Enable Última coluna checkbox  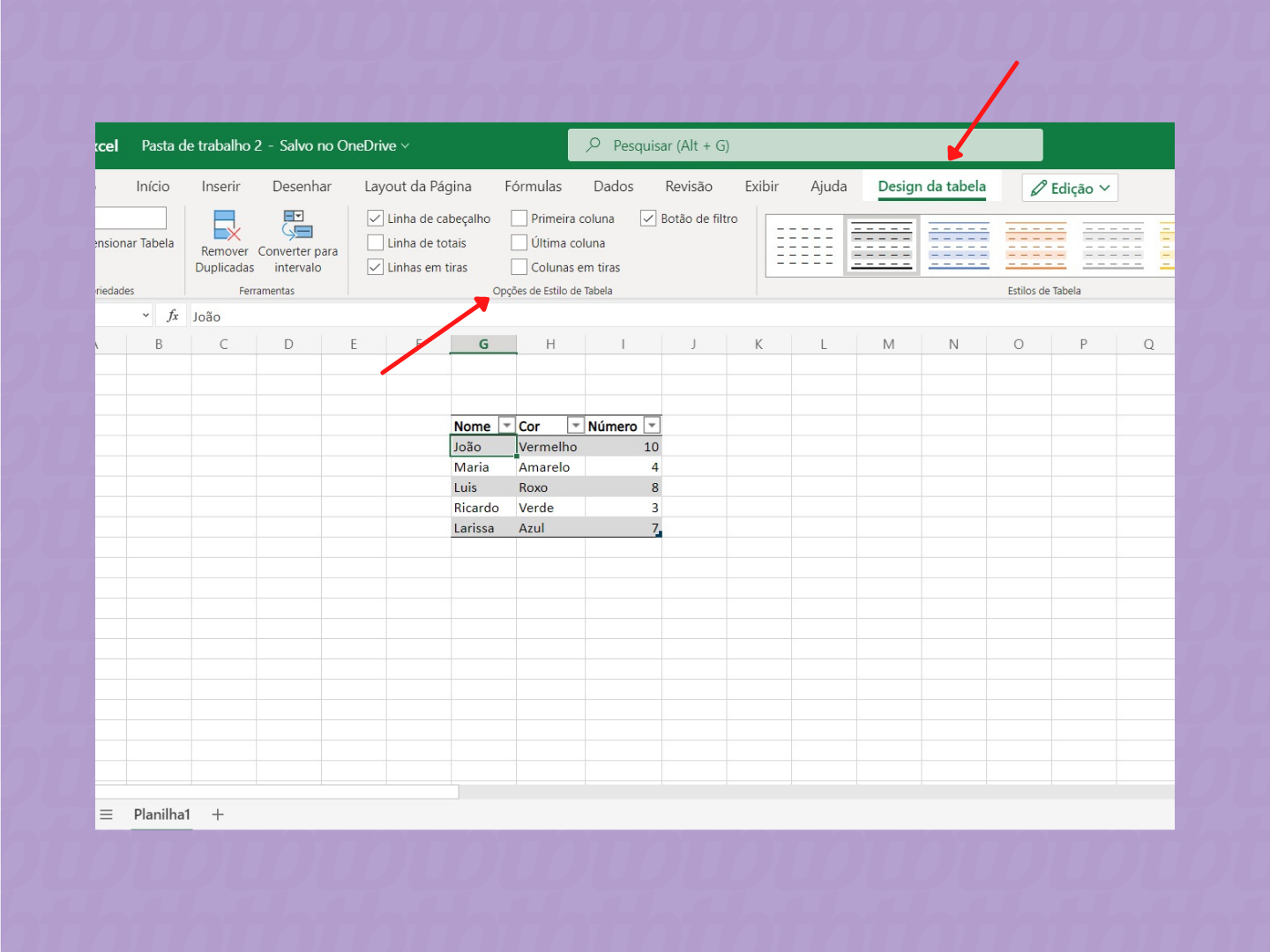[519, 242]
